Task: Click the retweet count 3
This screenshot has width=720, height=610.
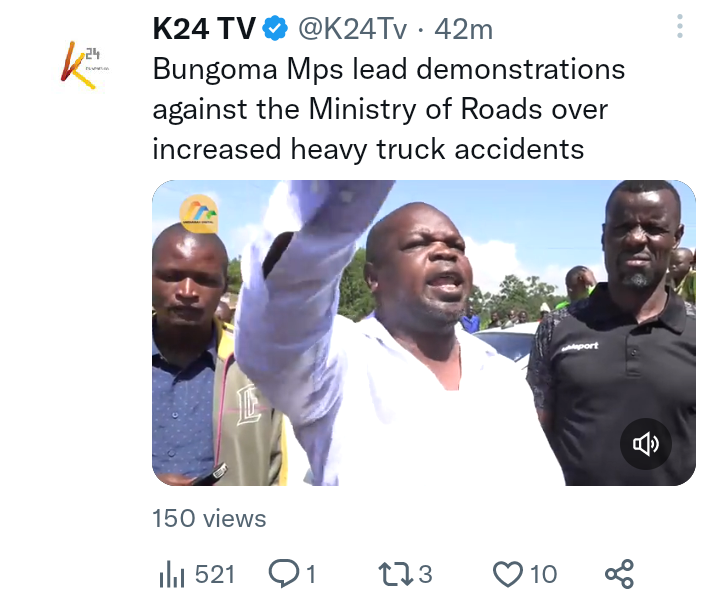Action: [x=425, y=574]
